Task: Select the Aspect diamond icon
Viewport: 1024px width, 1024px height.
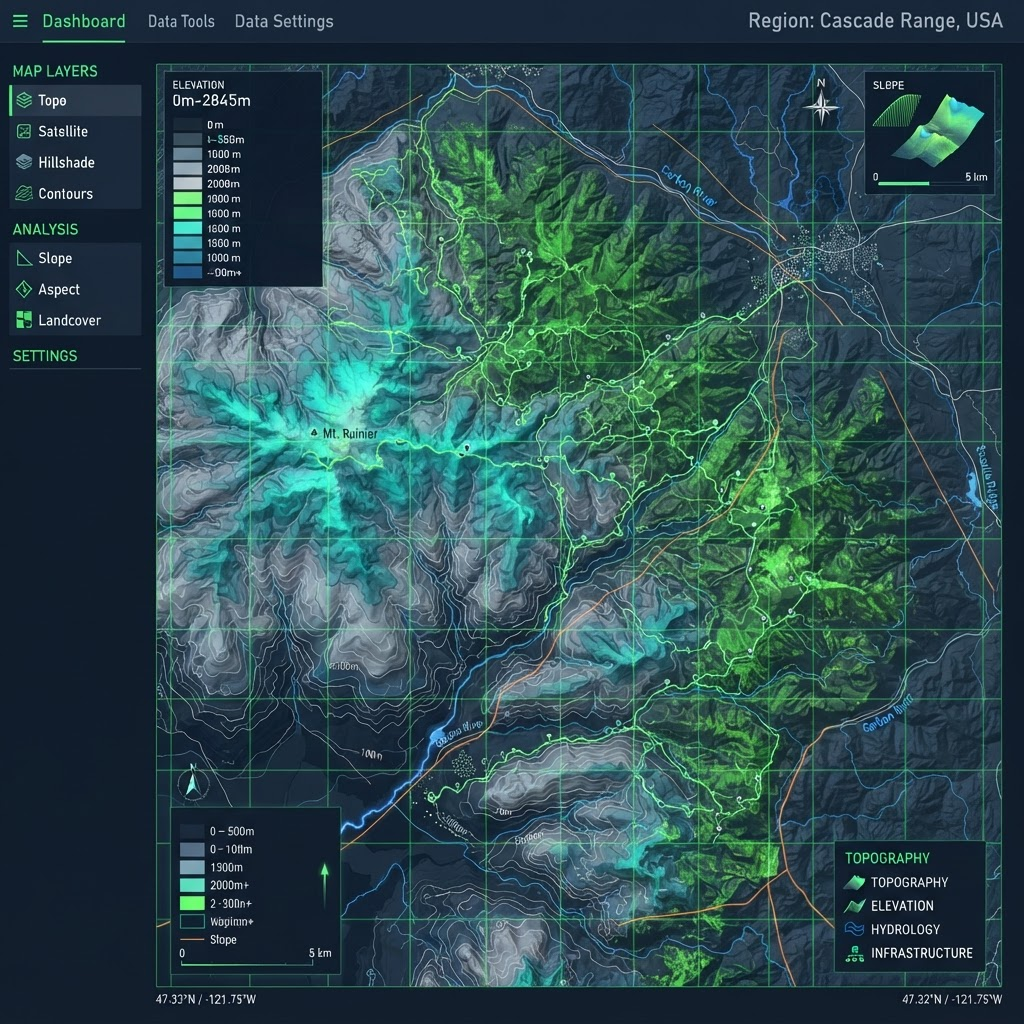Action: pyautogui.click(x=24, y=289)
